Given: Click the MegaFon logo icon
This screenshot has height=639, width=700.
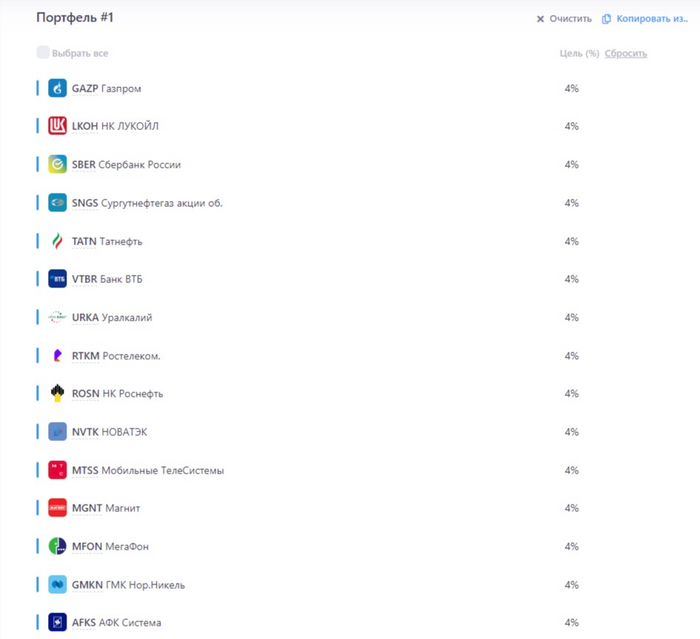Looking at the screenshot, I should point(57,546).
